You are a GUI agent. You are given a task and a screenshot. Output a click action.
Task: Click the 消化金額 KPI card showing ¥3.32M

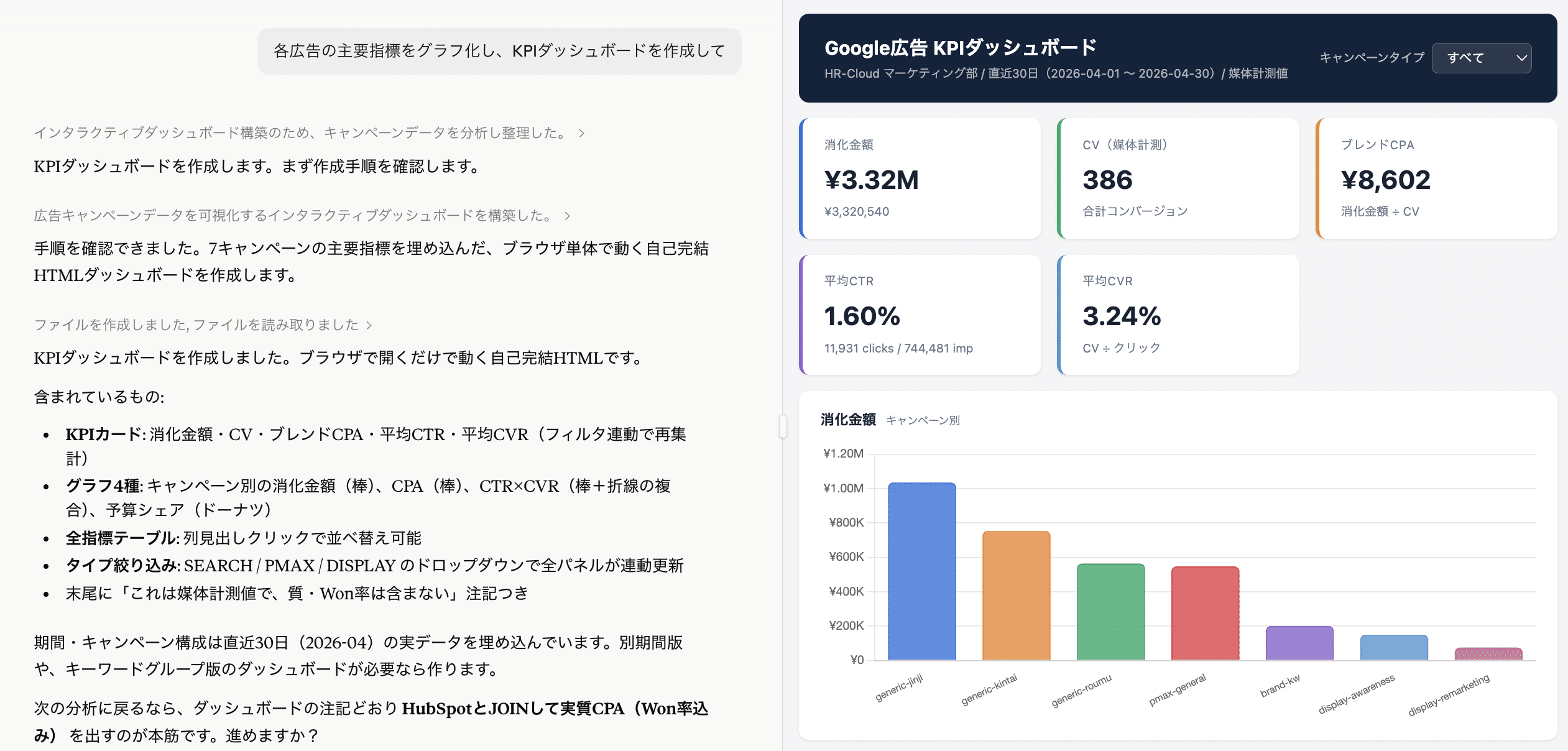920,178
